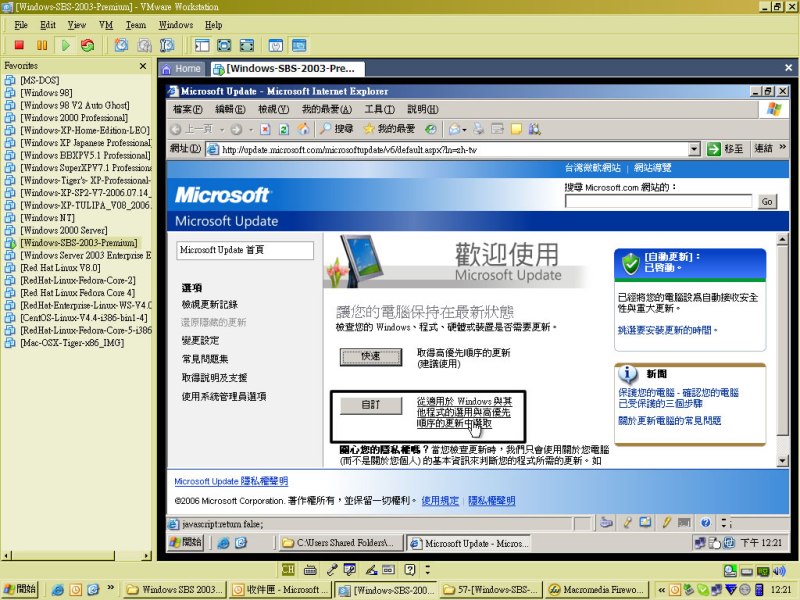Click the host tray volume speaker icon
The height and width of the screenshot is (600, 800).
tap(779, 571)
